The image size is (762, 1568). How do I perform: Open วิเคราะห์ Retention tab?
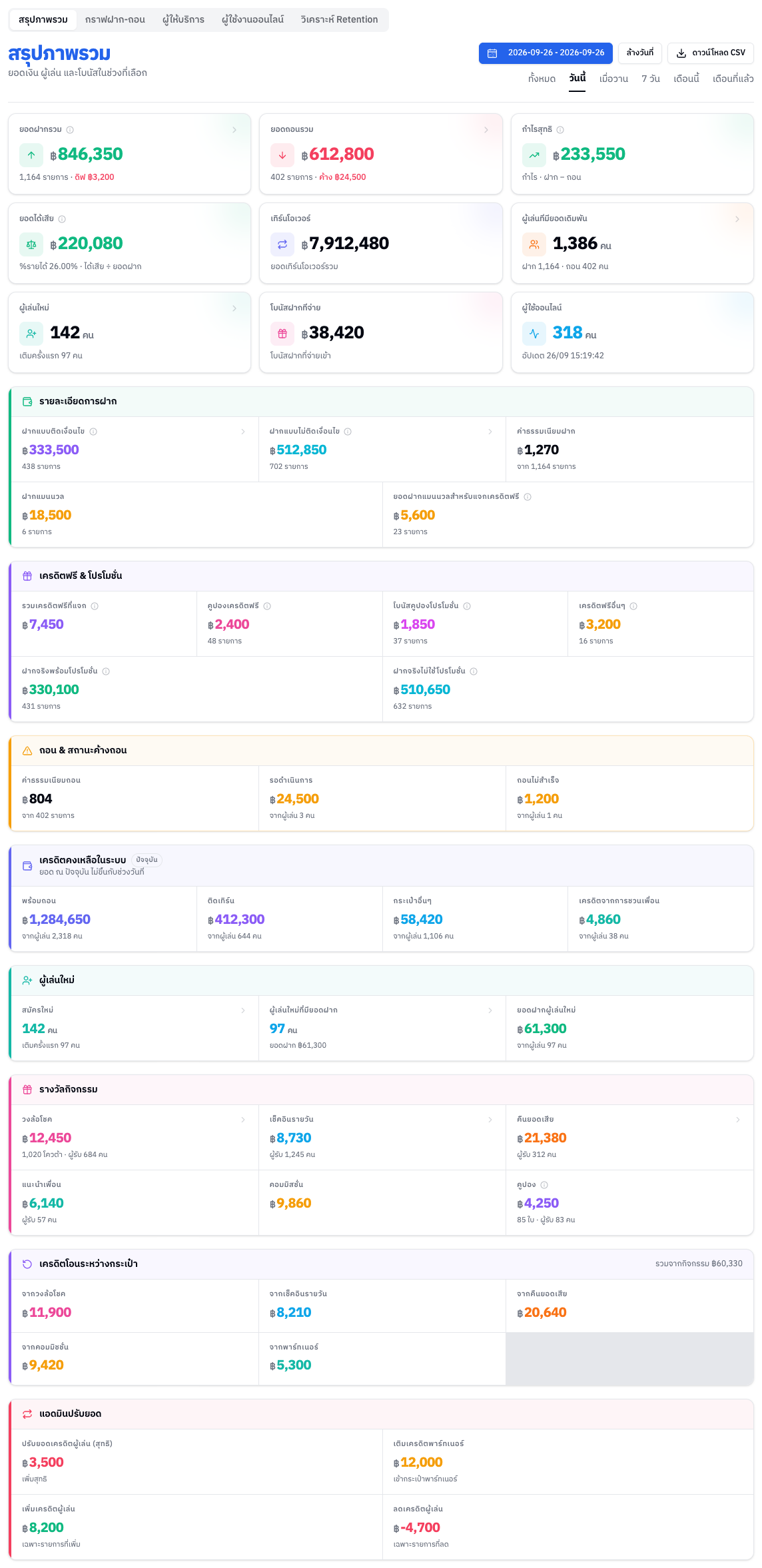(x=339, y=20)
